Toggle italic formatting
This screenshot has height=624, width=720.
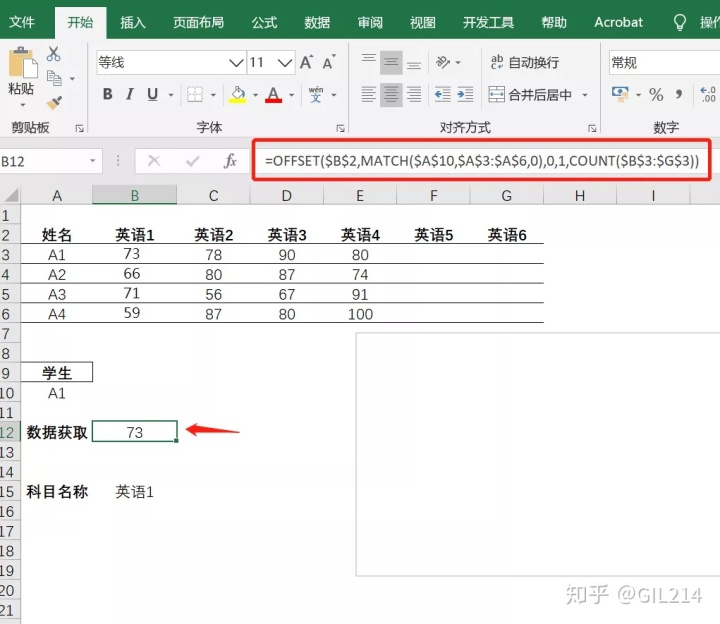(x=130, y=95)
